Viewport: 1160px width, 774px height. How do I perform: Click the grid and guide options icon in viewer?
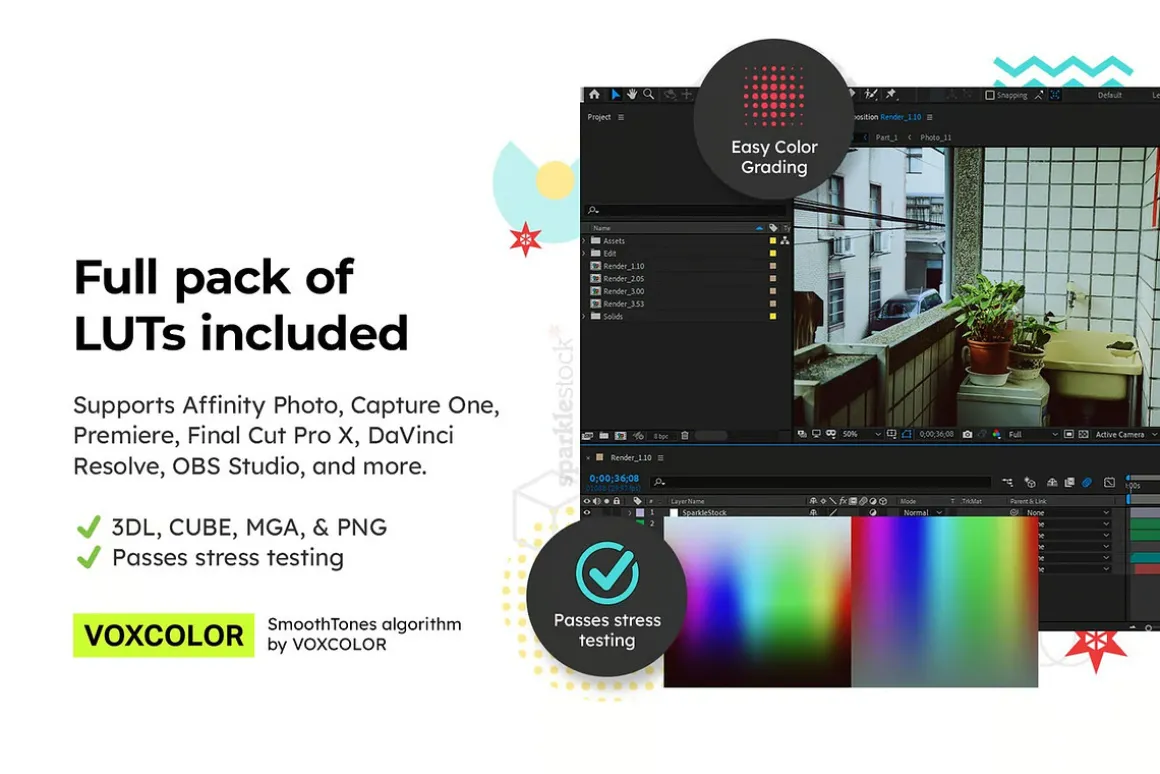point(891,434)
